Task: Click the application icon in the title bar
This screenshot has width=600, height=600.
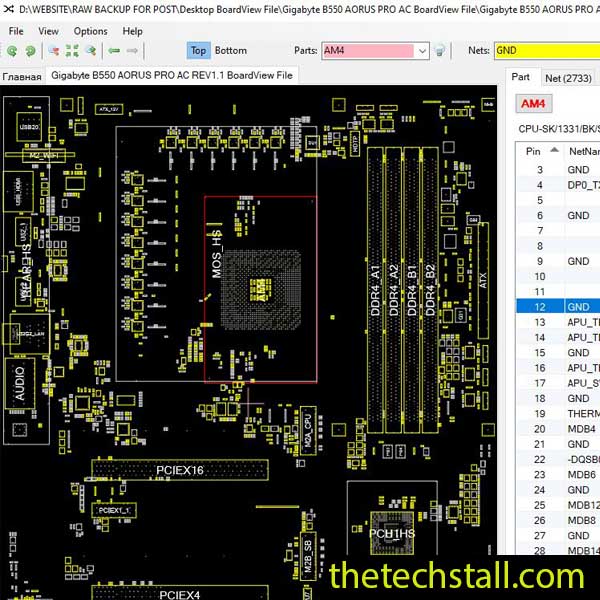Action: [x=8, y=8]
